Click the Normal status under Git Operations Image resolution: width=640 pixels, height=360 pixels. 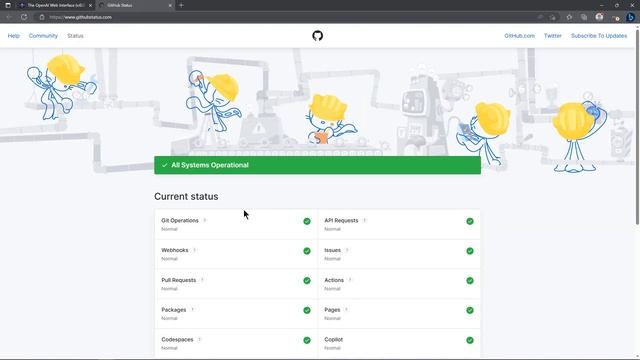click(169, 229)
